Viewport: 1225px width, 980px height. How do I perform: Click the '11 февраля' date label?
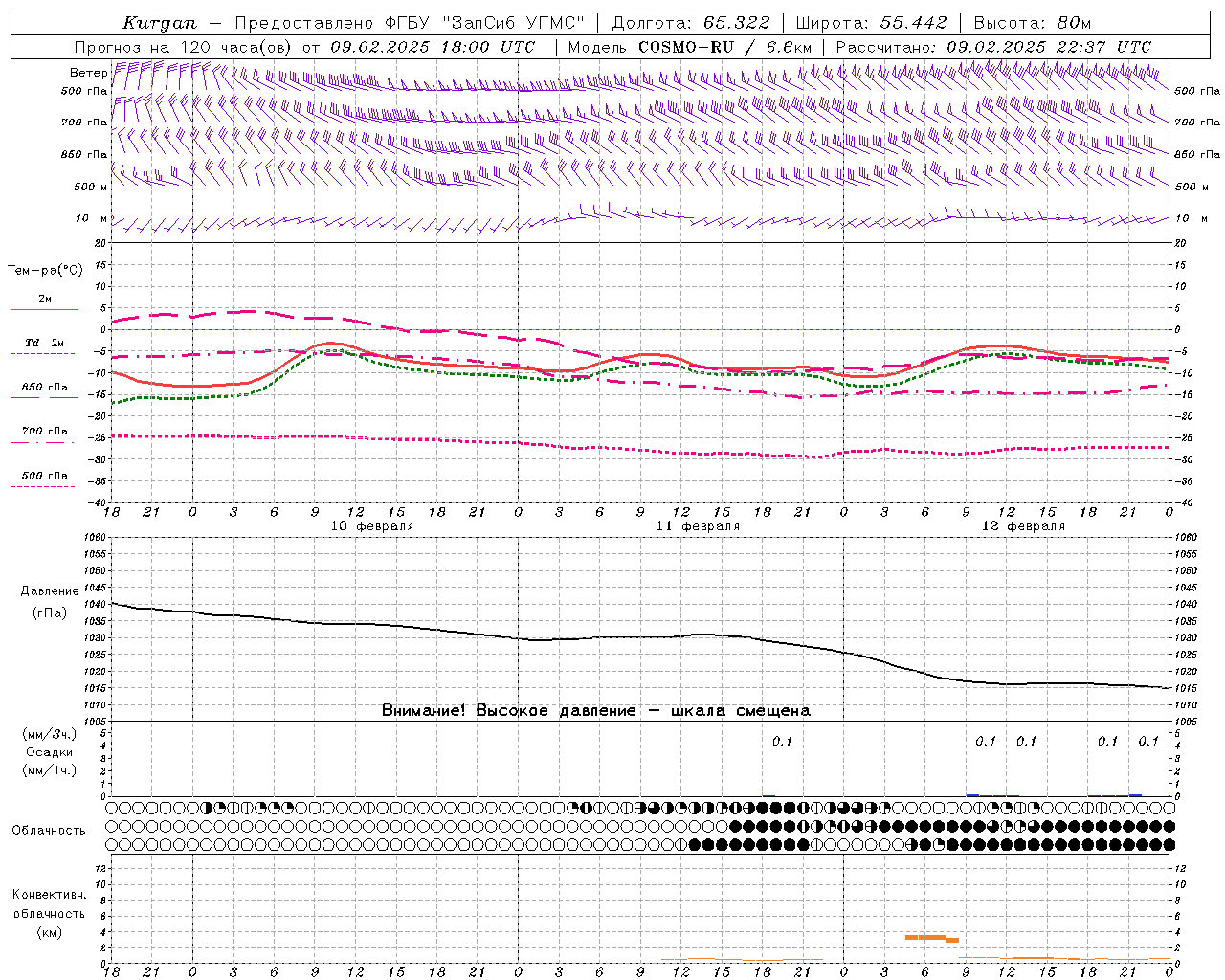point(698,526)
